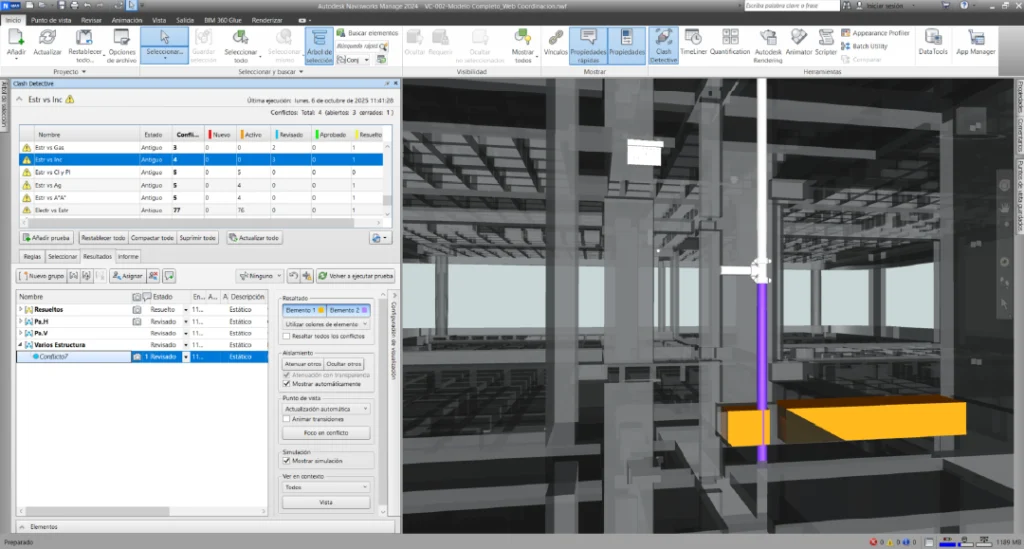Click the Seleccionar todo icon
The width and height of the screenshot is (1024, 549).
pyautogui.click(x=240, y=39)
